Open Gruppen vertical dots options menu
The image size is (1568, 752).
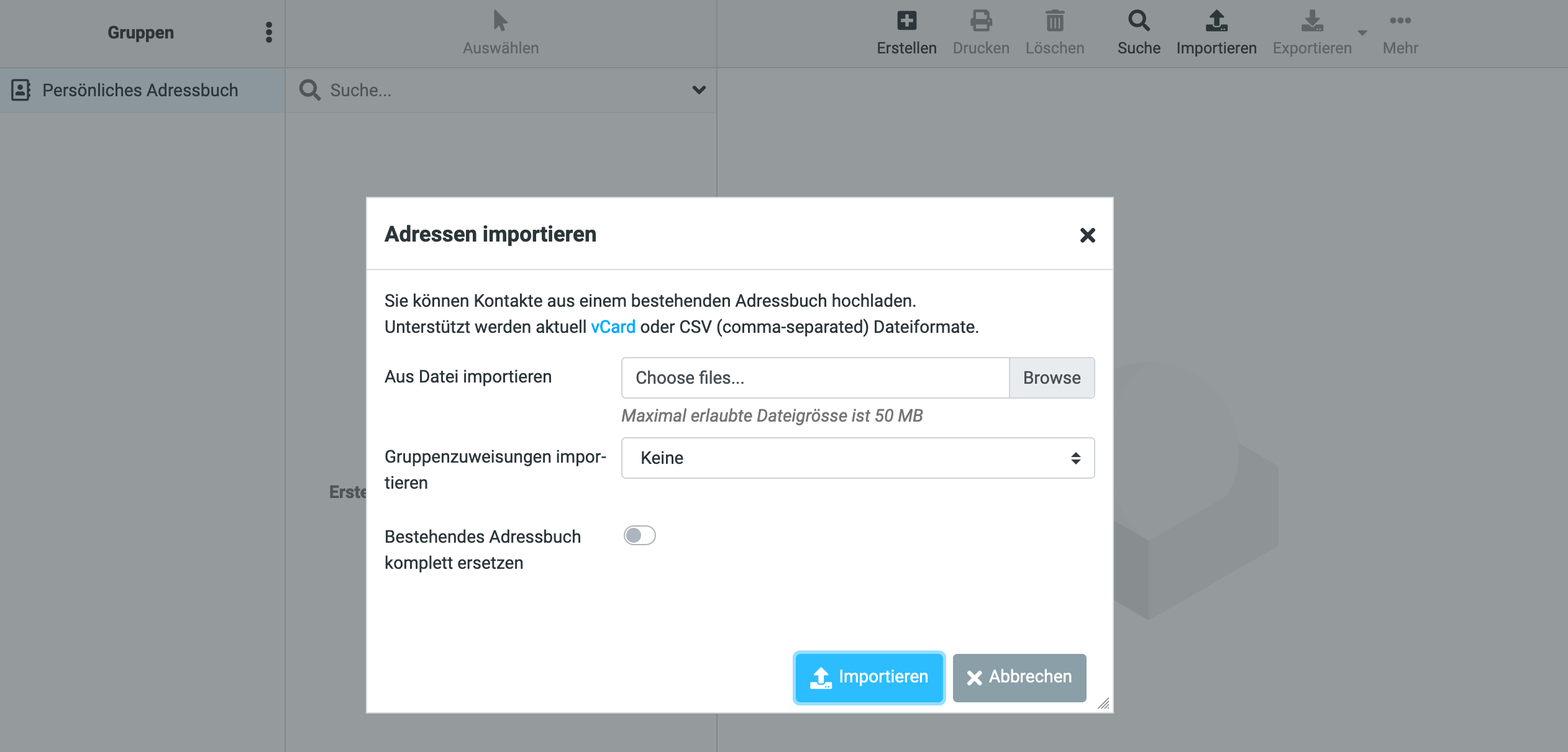point(268,32)
